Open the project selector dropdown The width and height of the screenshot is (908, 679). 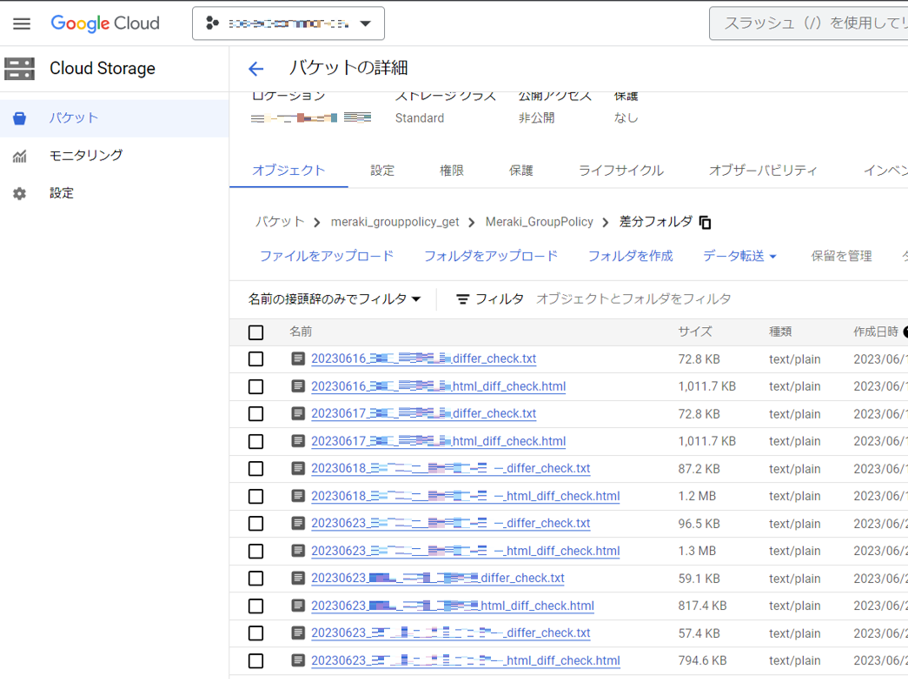click(288, 24)
